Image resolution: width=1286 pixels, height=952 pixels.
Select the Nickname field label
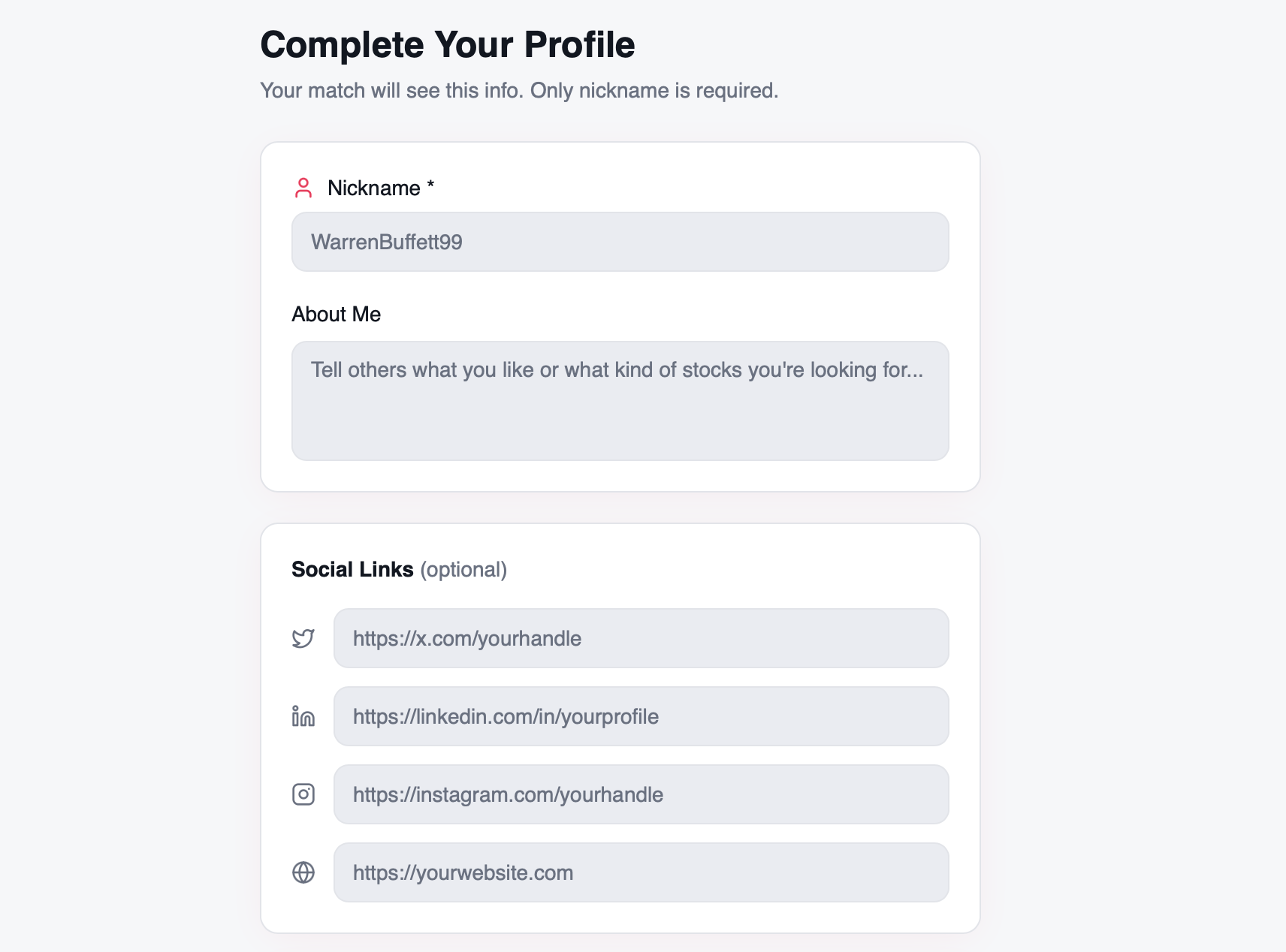(375, 188)
